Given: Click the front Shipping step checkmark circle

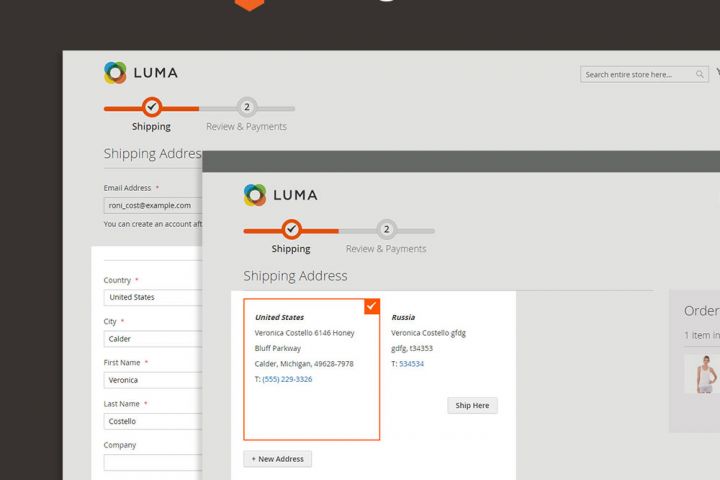Looking at the screenshot, I should point(291,230).
